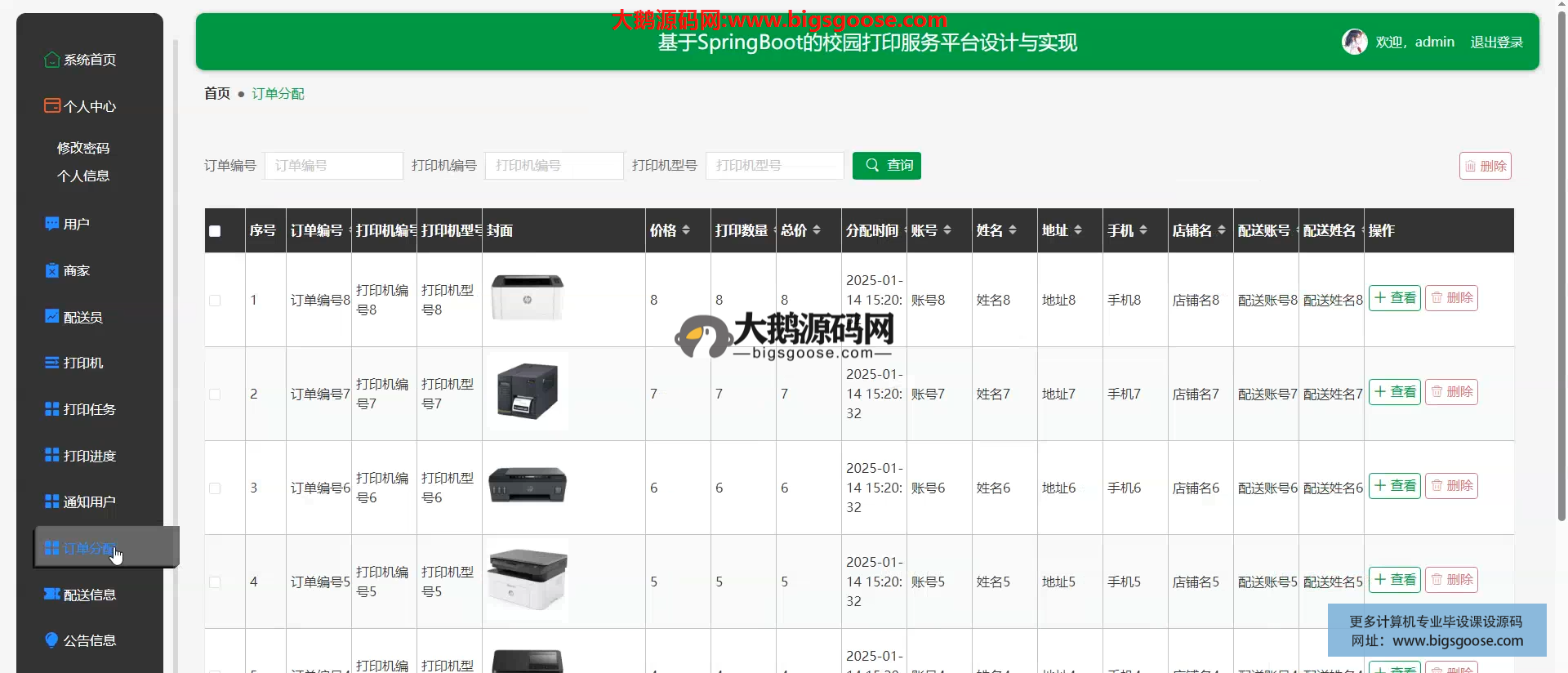Viewport: 1568px width, 673px height.
Task: Open 打印任务 menu item
Action: click(89, 409)
